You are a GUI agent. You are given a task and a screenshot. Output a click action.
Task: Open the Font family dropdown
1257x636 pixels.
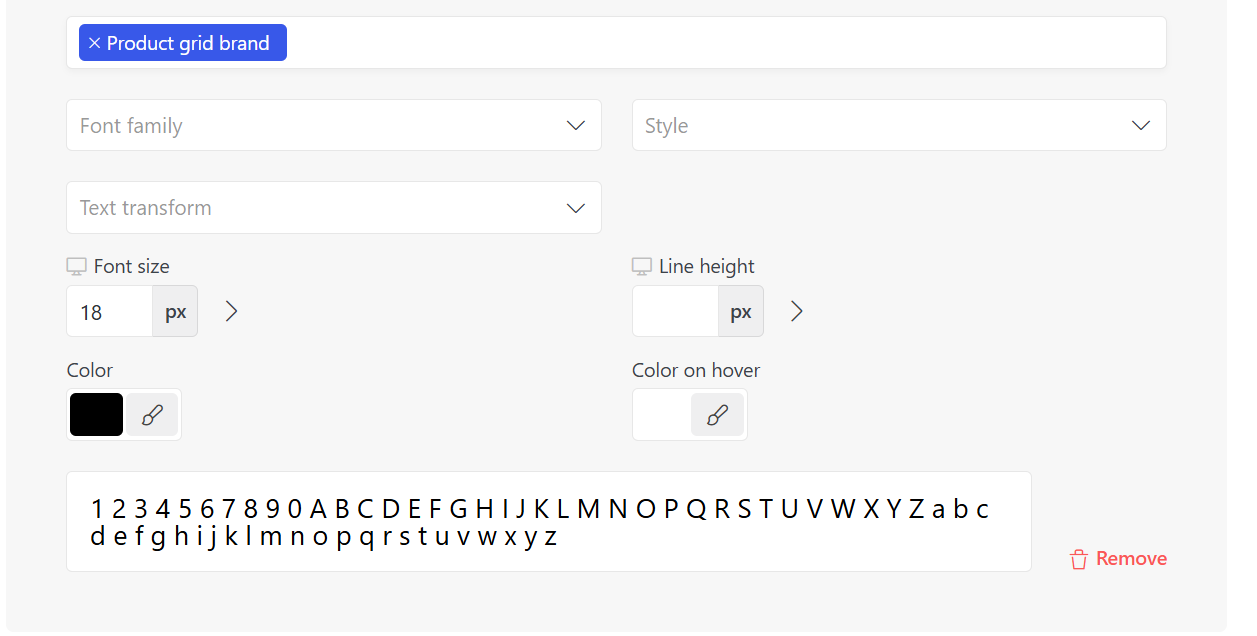pos(334,125)
